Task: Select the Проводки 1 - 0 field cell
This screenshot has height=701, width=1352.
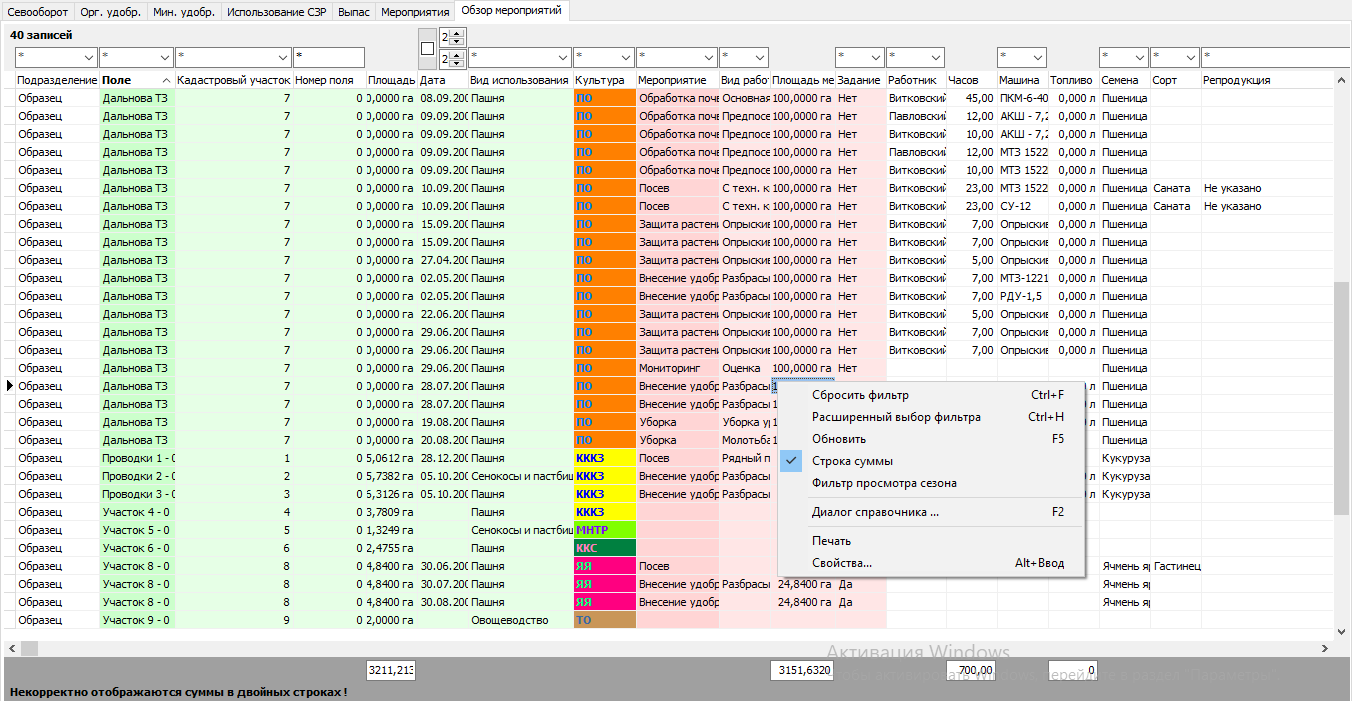Action: [137, 458]
